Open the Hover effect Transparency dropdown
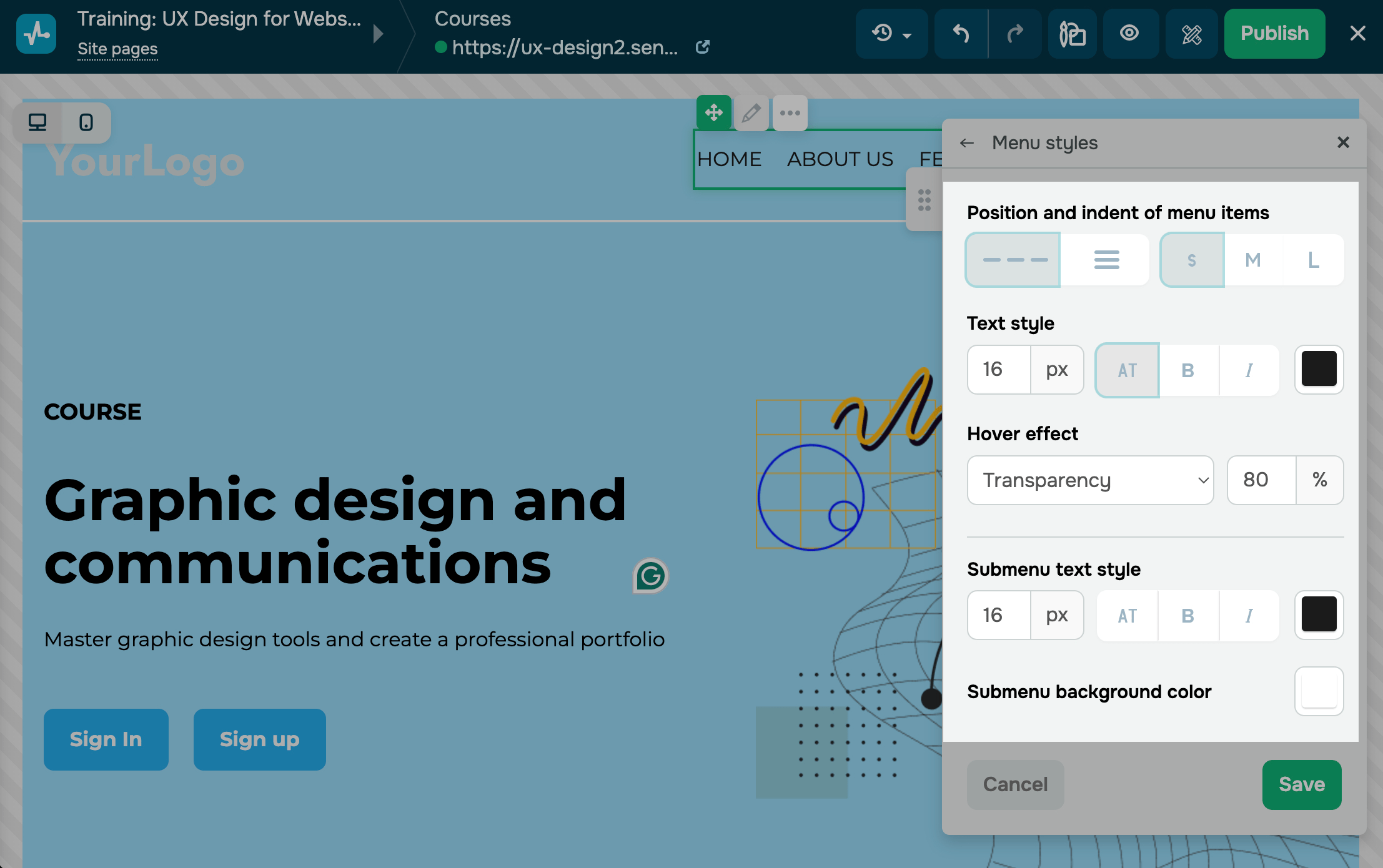The height and width of the screenshot is (868, 1383). 1090,480
